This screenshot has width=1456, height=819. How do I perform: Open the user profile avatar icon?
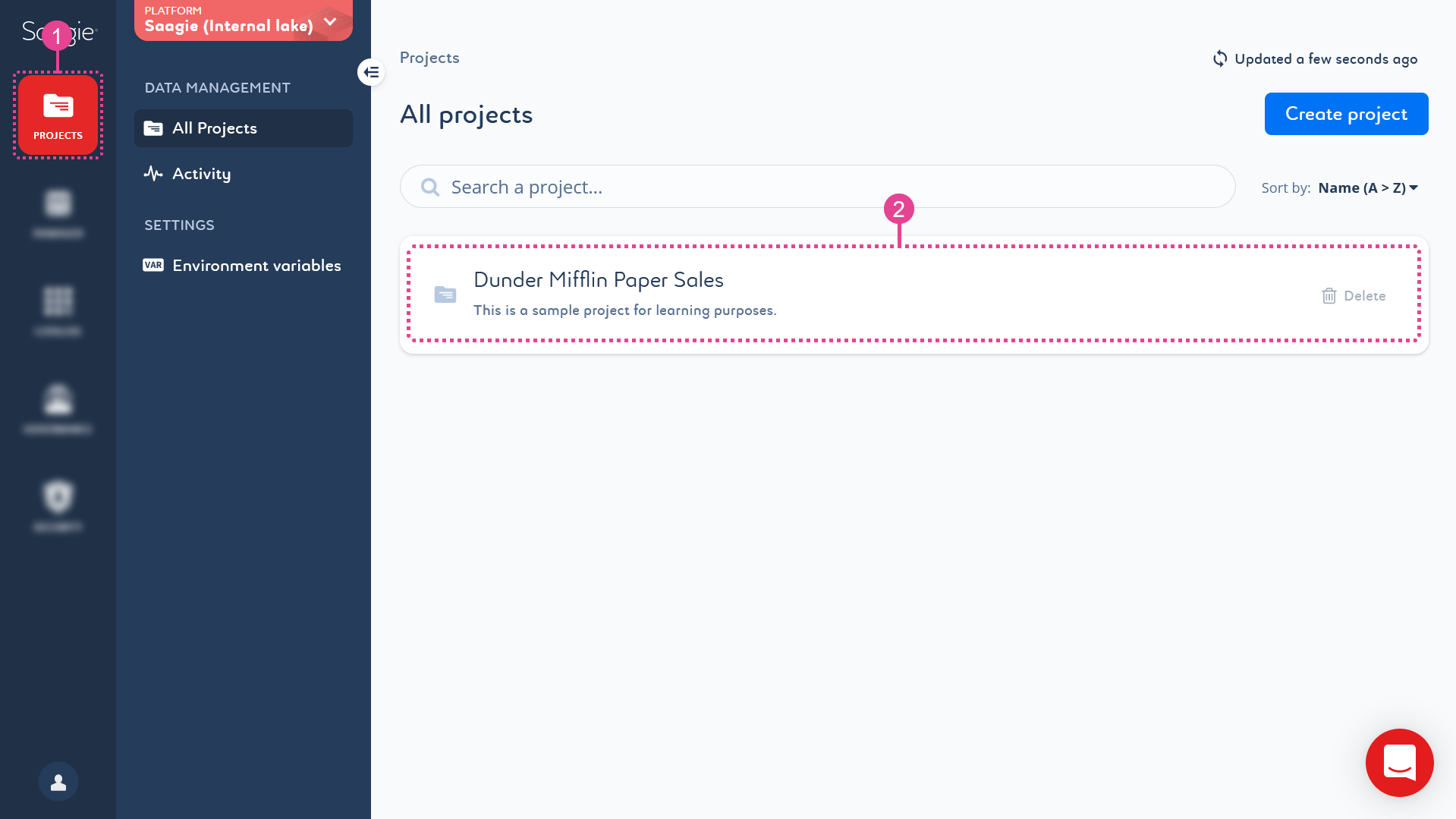coord(58,782)
